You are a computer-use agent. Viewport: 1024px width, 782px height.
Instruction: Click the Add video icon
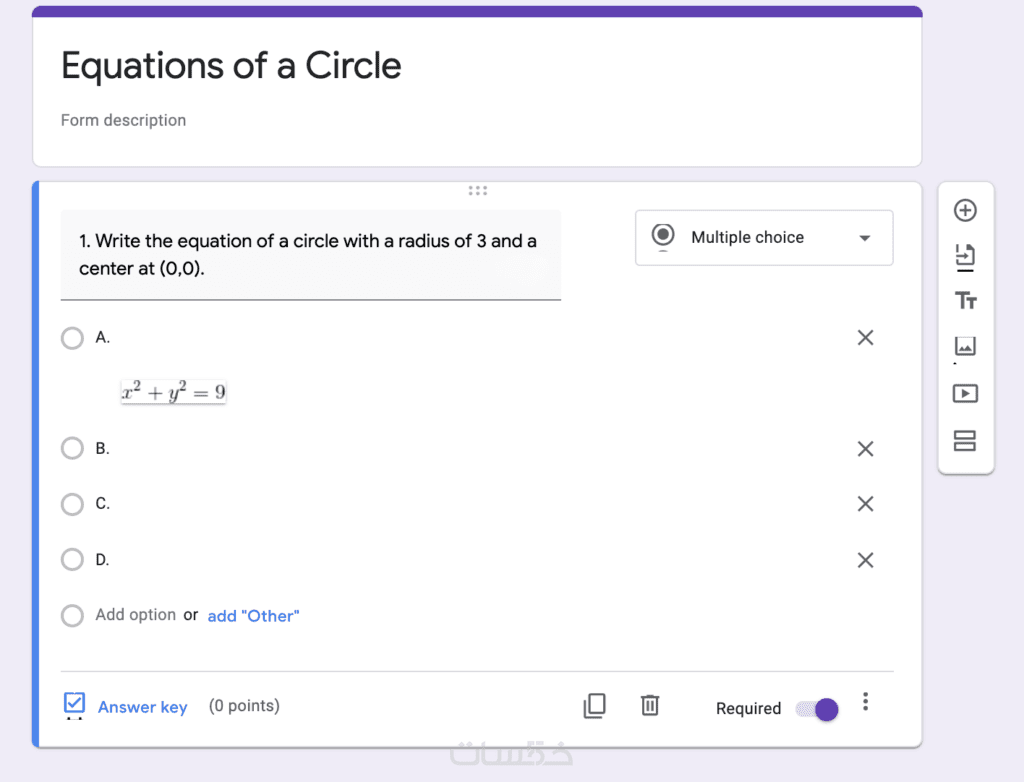pyautogui.click(x=965, y=393)
